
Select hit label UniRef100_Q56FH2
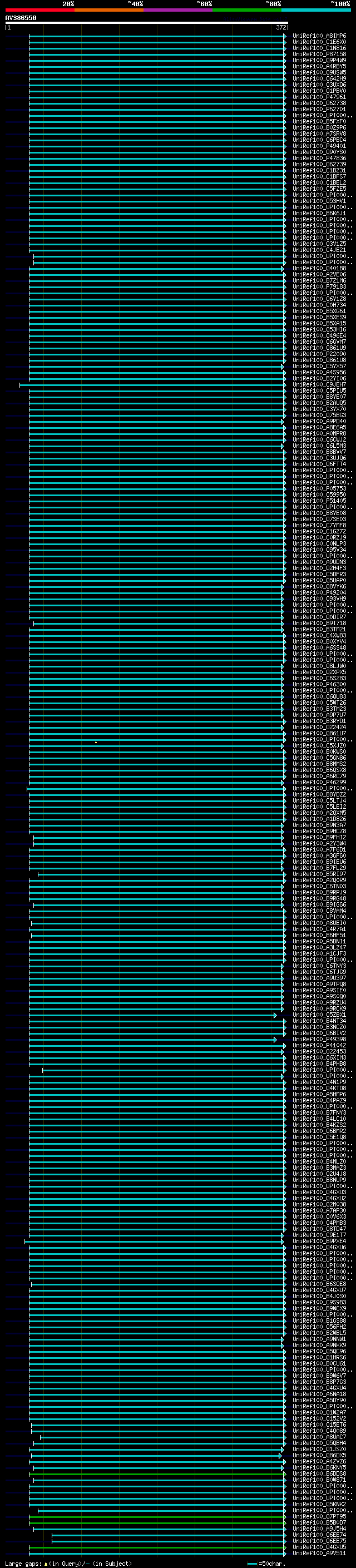(319, 1327)
